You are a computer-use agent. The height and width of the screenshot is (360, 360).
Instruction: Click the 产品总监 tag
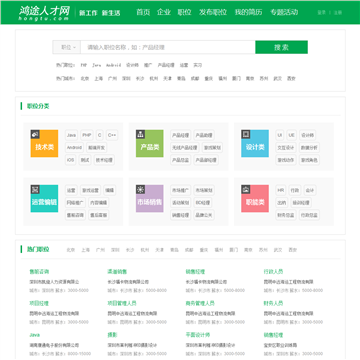point(180,160)
